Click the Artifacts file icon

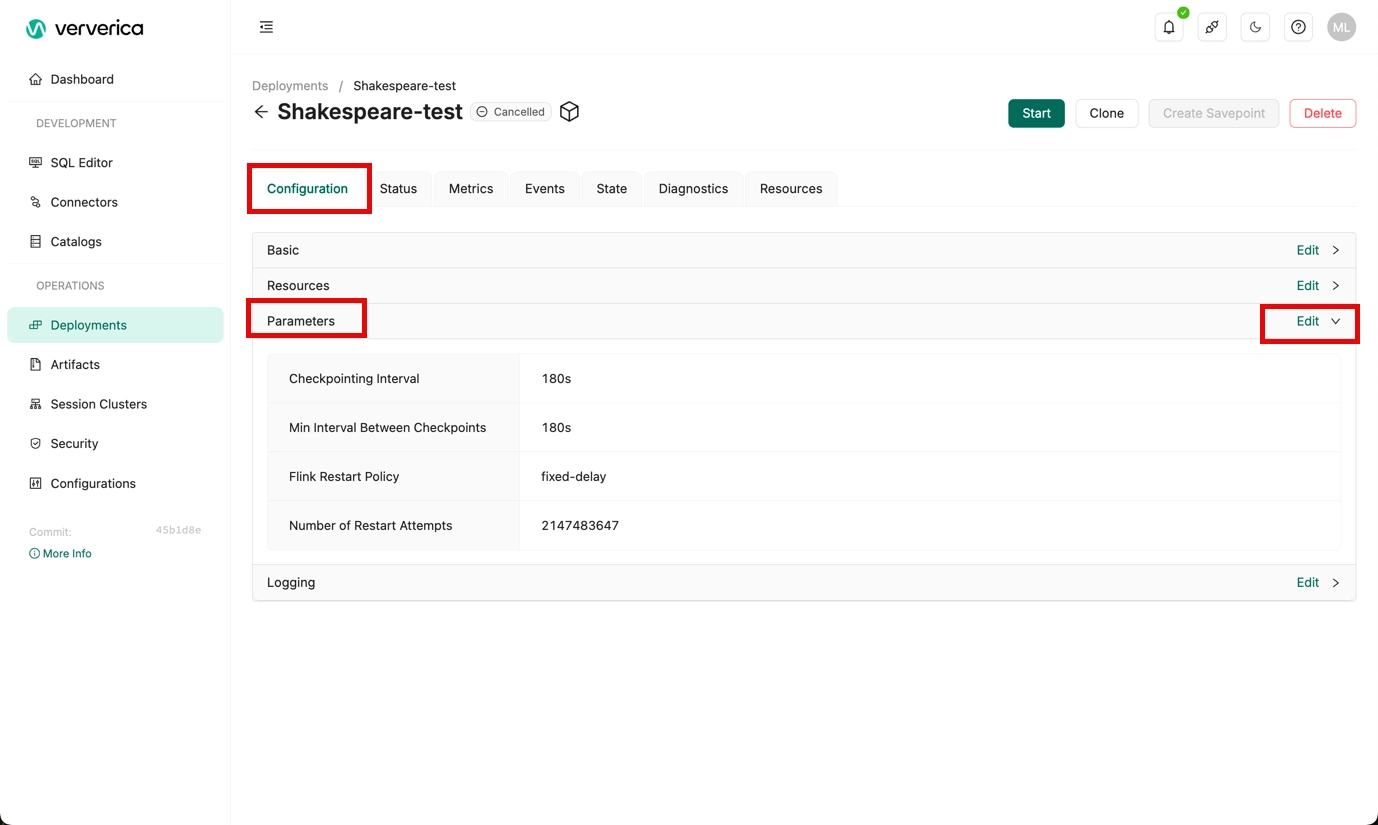(x=36, y=364)
